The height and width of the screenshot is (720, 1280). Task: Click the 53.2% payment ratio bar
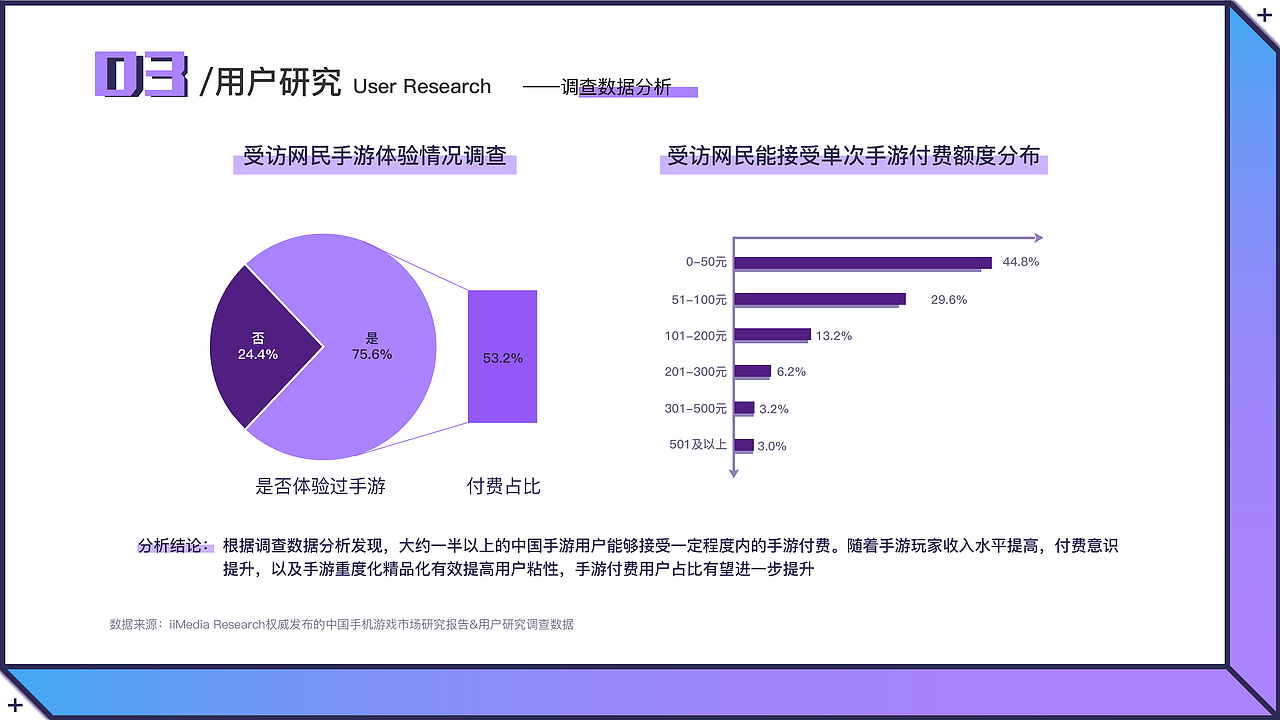tap(502, 357)
